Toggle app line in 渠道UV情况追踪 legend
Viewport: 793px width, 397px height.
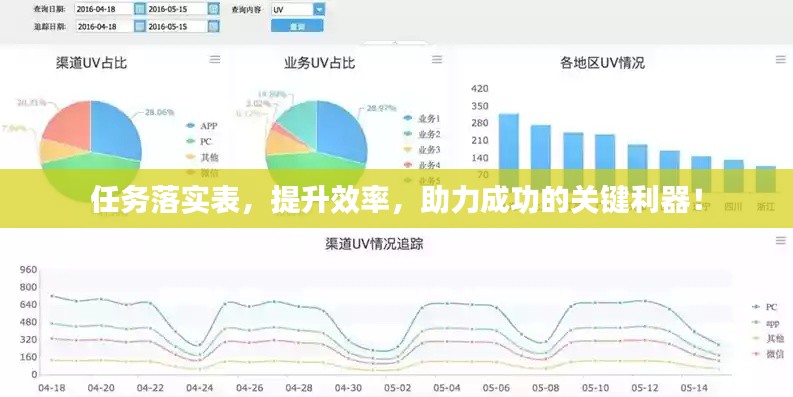[766, 323]
